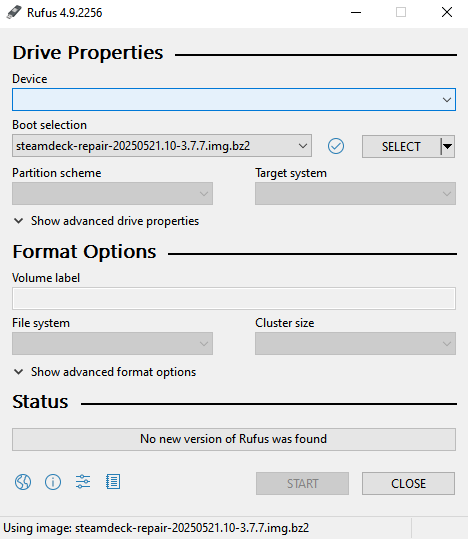Open the Device dropdown

(234, 100)
